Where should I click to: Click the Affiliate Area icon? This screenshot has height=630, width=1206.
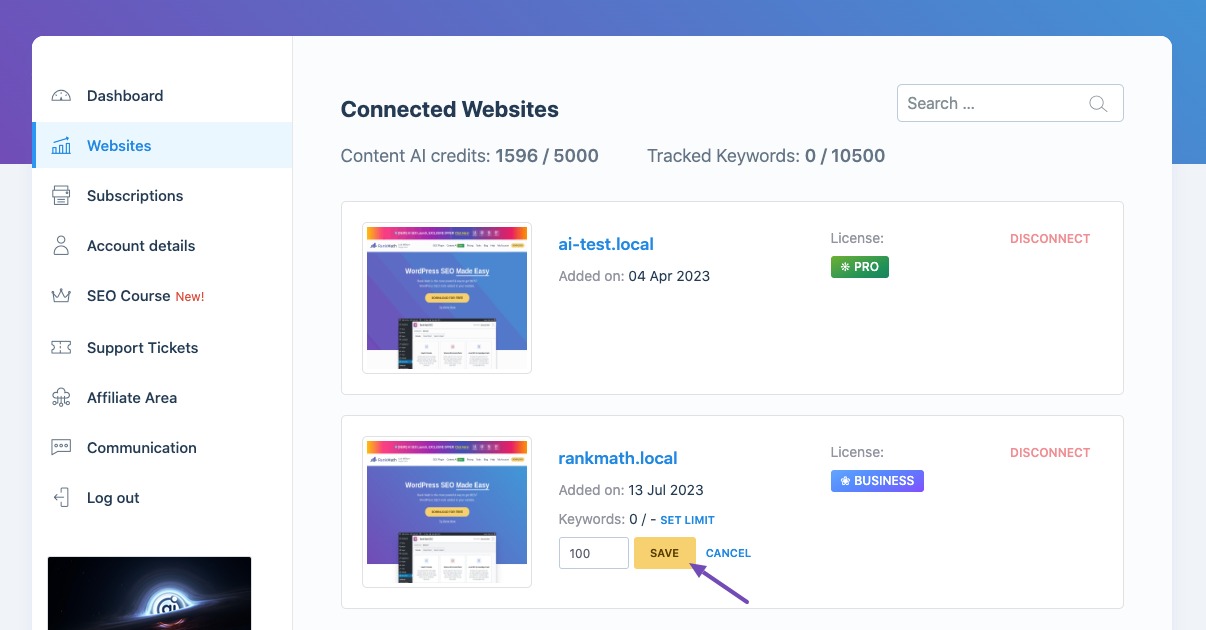(x=61, y=398)
